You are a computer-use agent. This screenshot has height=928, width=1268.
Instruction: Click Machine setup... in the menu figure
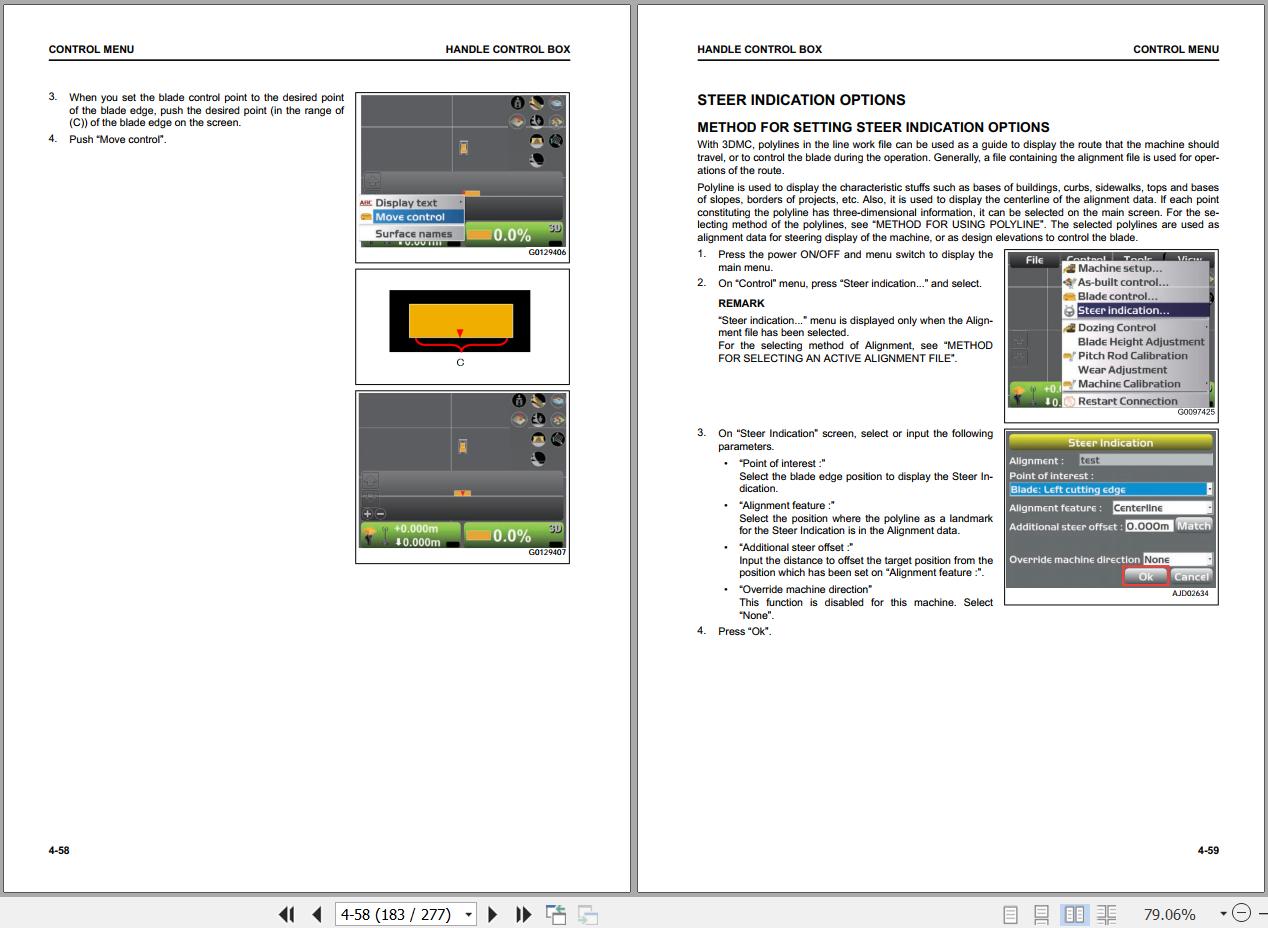tap(1120, 268)
